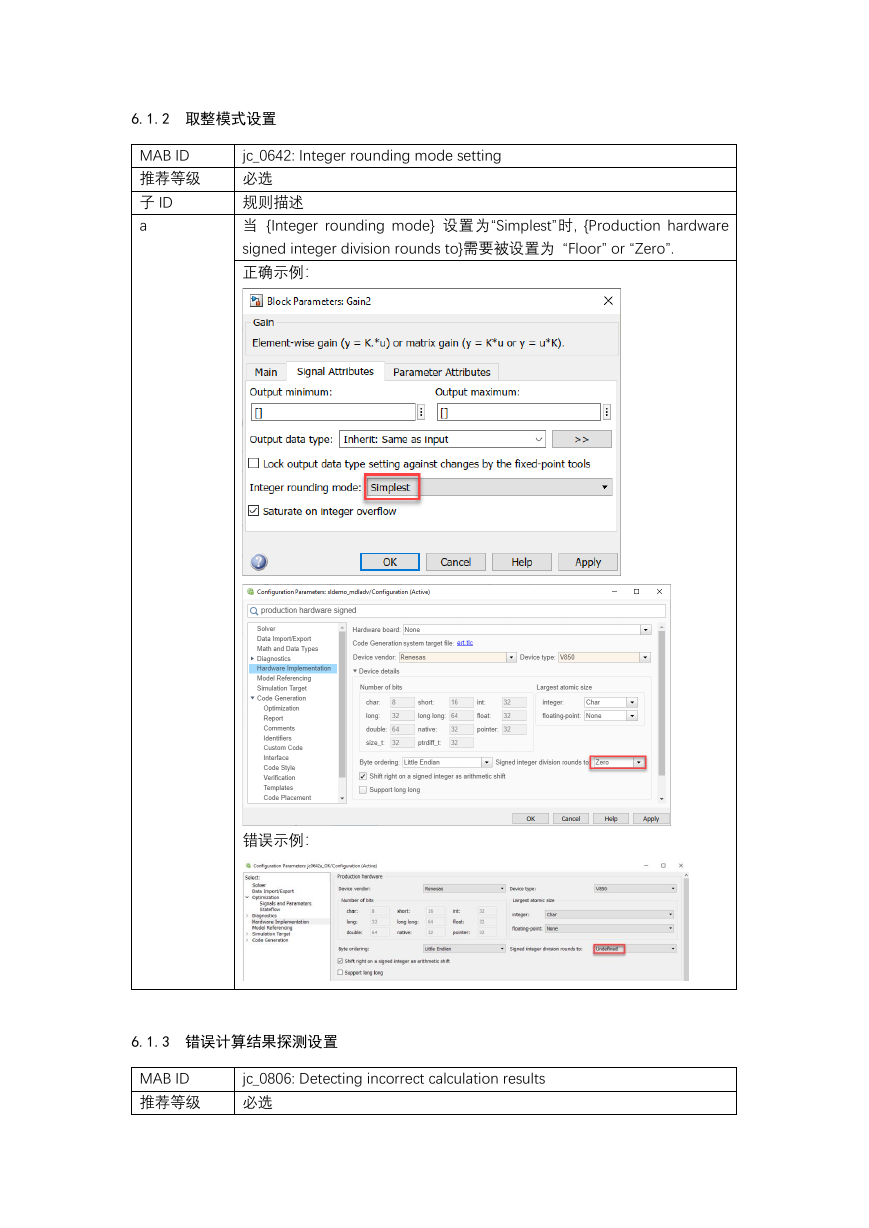
Task: Open the Main tab in Gain2 dialog
Action: click(x=266, y=372)
